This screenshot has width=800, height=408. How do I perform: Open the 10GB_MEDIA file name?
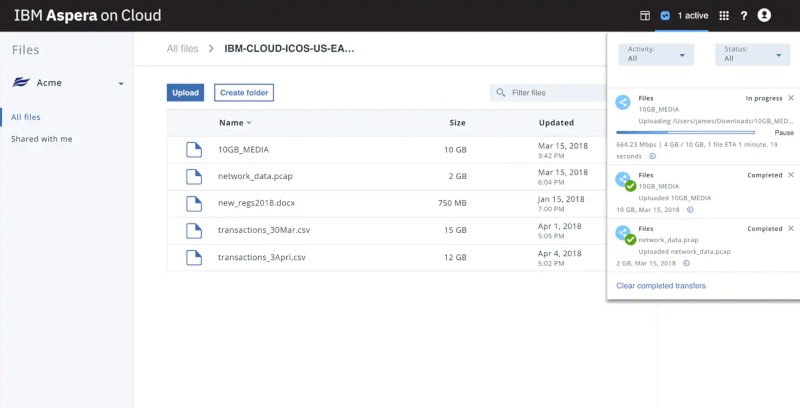tap(243, 150)
